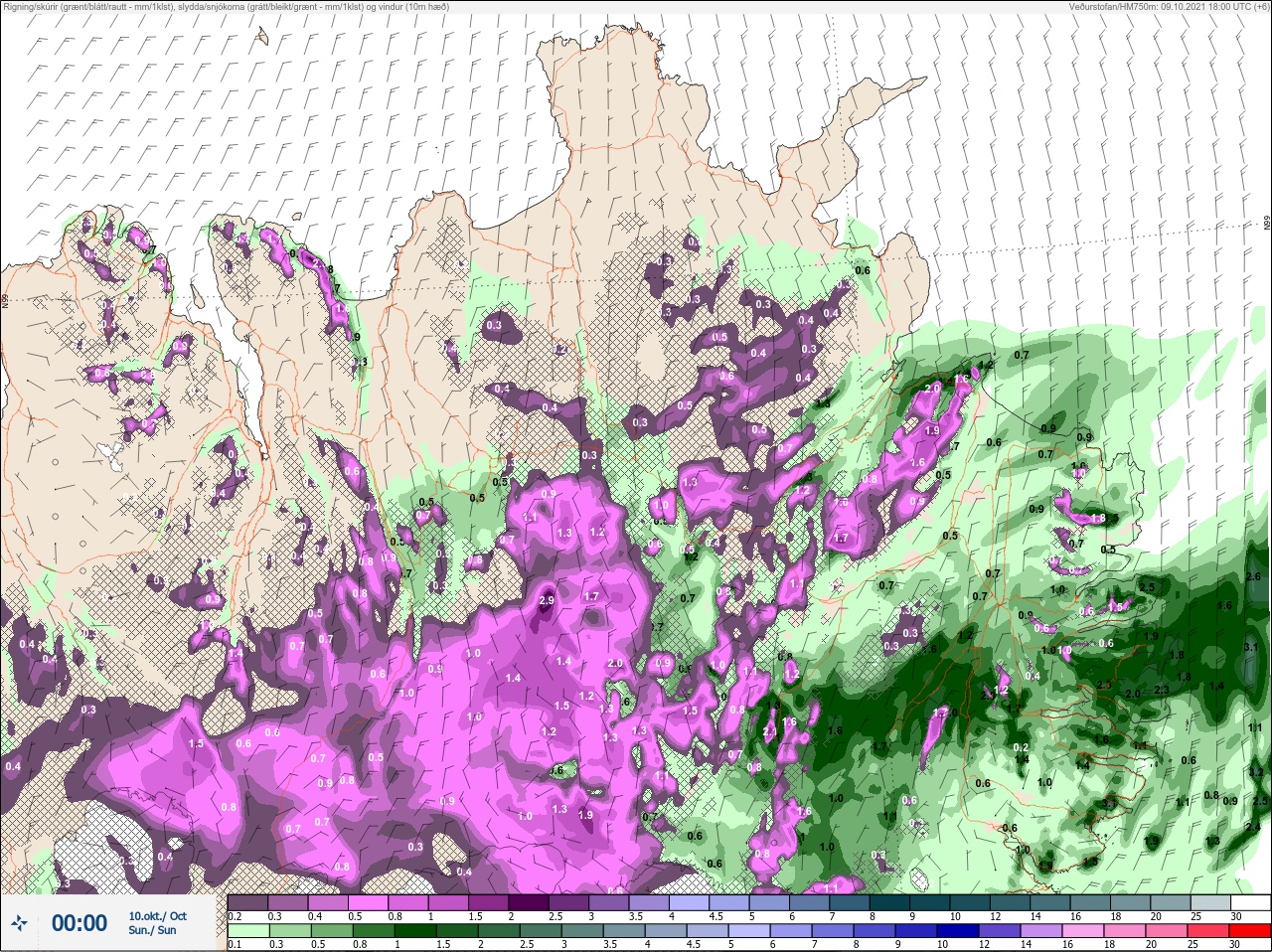Click the 2.9 precipitation value on the map

[547, 601]
